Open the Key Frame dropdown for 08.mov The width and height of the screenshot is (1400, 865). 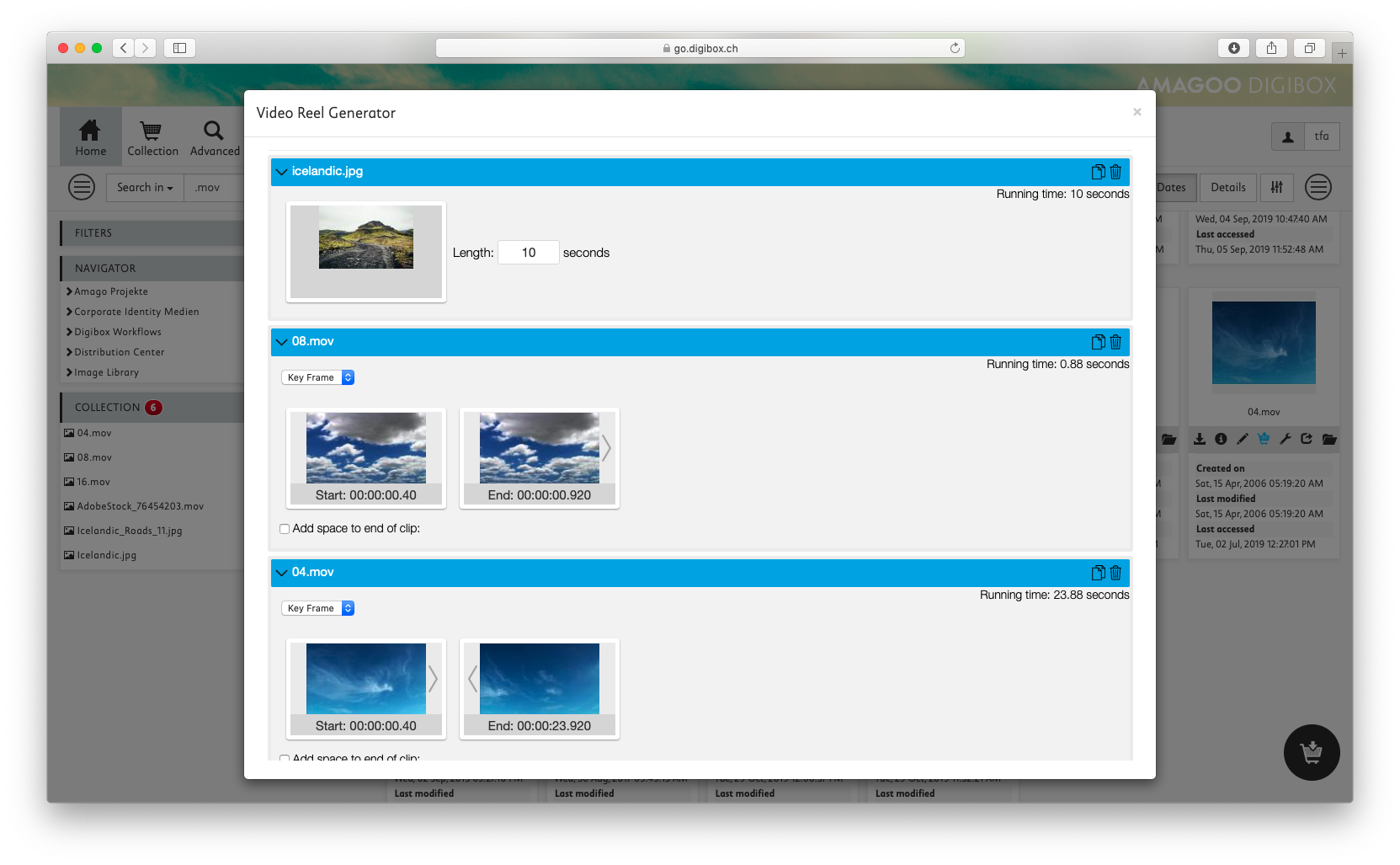317,377
